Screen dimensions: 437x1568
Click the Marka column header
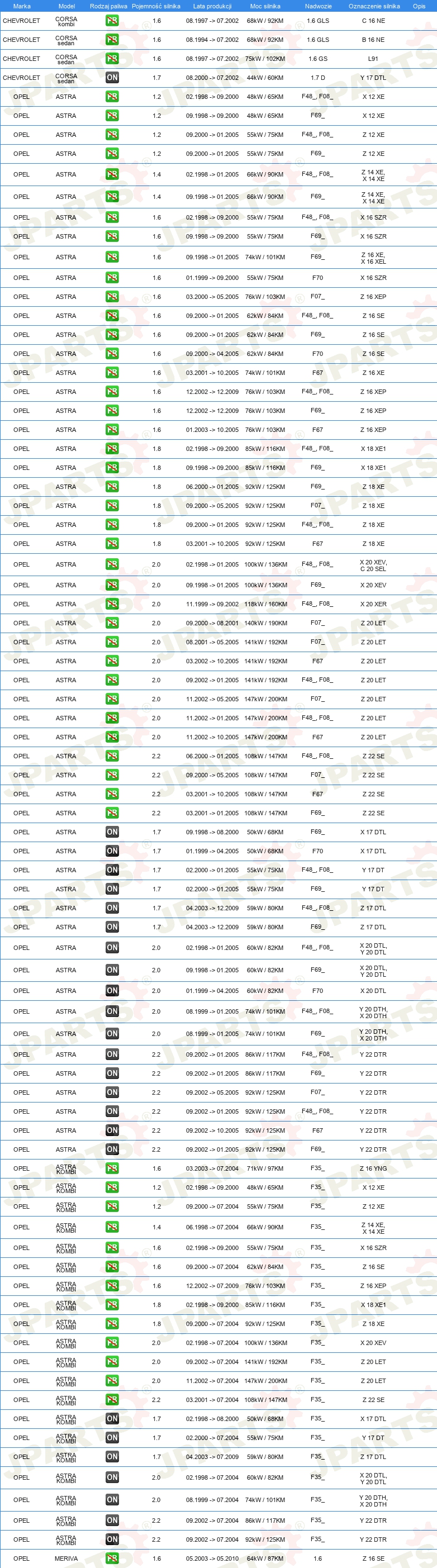pyautogui.click(x=22, y=6)
